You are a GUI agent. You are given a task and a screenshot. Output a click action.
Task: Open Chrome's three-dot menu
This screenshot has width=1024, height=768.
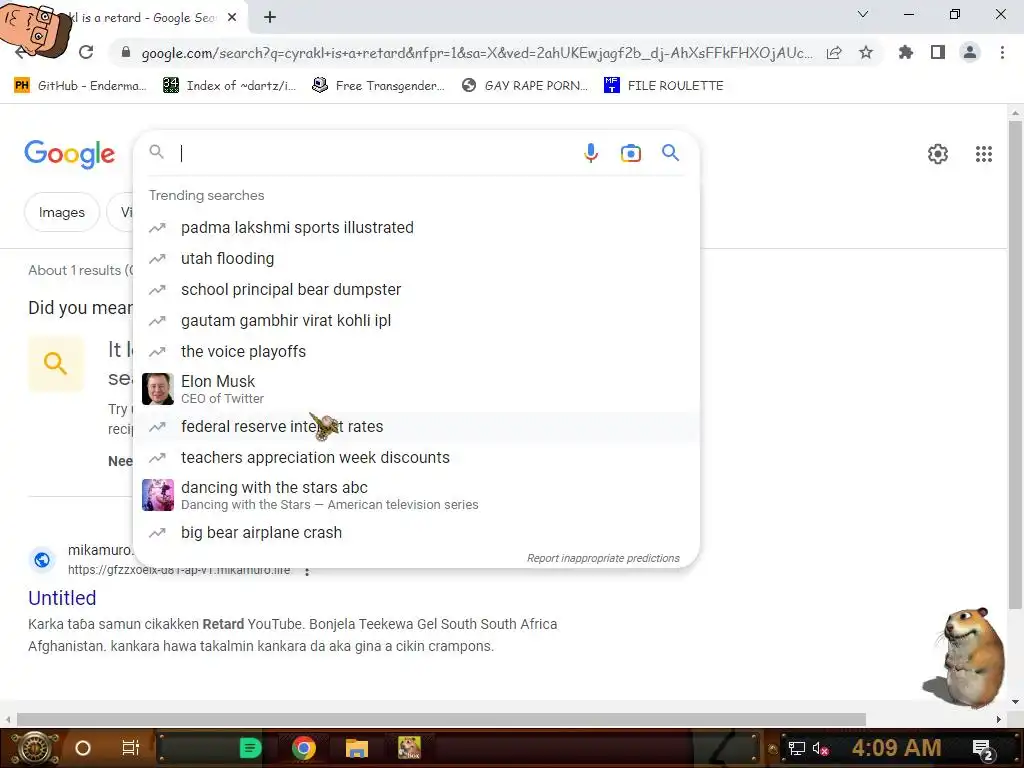(x=1002, y=52)
